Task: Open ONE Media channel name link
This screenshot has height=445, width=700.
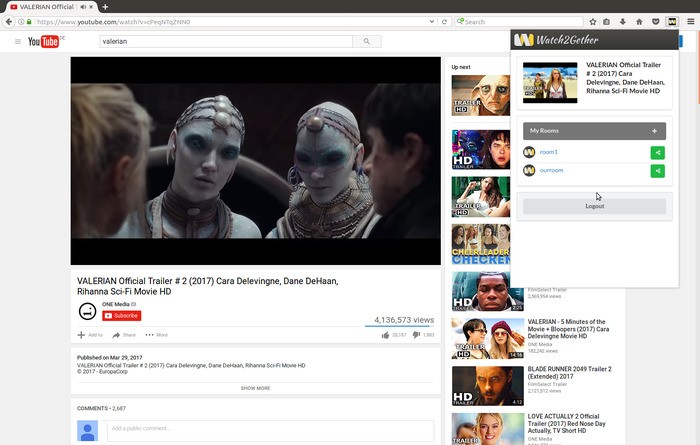Action: coord(116,304)
